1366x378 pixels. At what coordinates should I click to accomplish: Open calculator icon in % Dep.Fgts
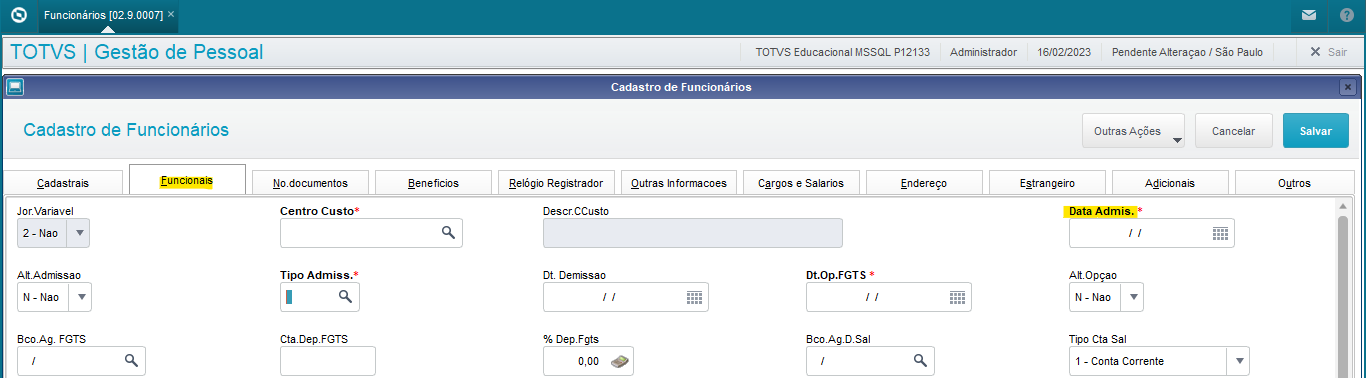[620, 361]
